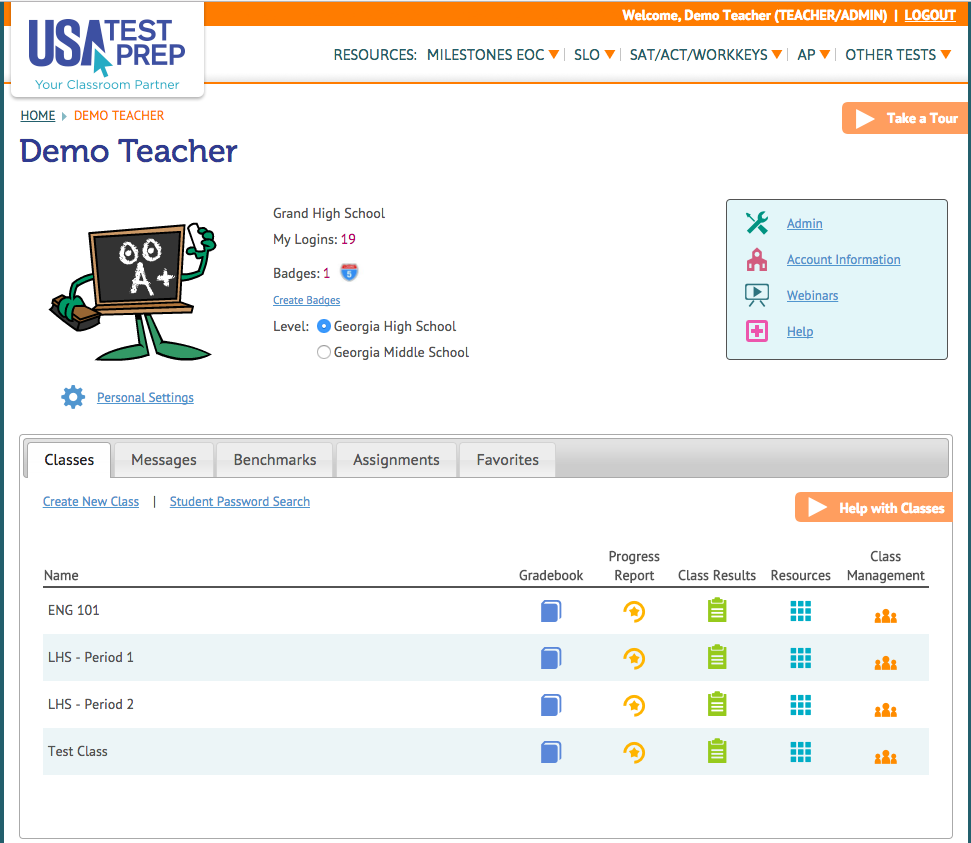Click the Grand High School name text

tap(329, 214)
